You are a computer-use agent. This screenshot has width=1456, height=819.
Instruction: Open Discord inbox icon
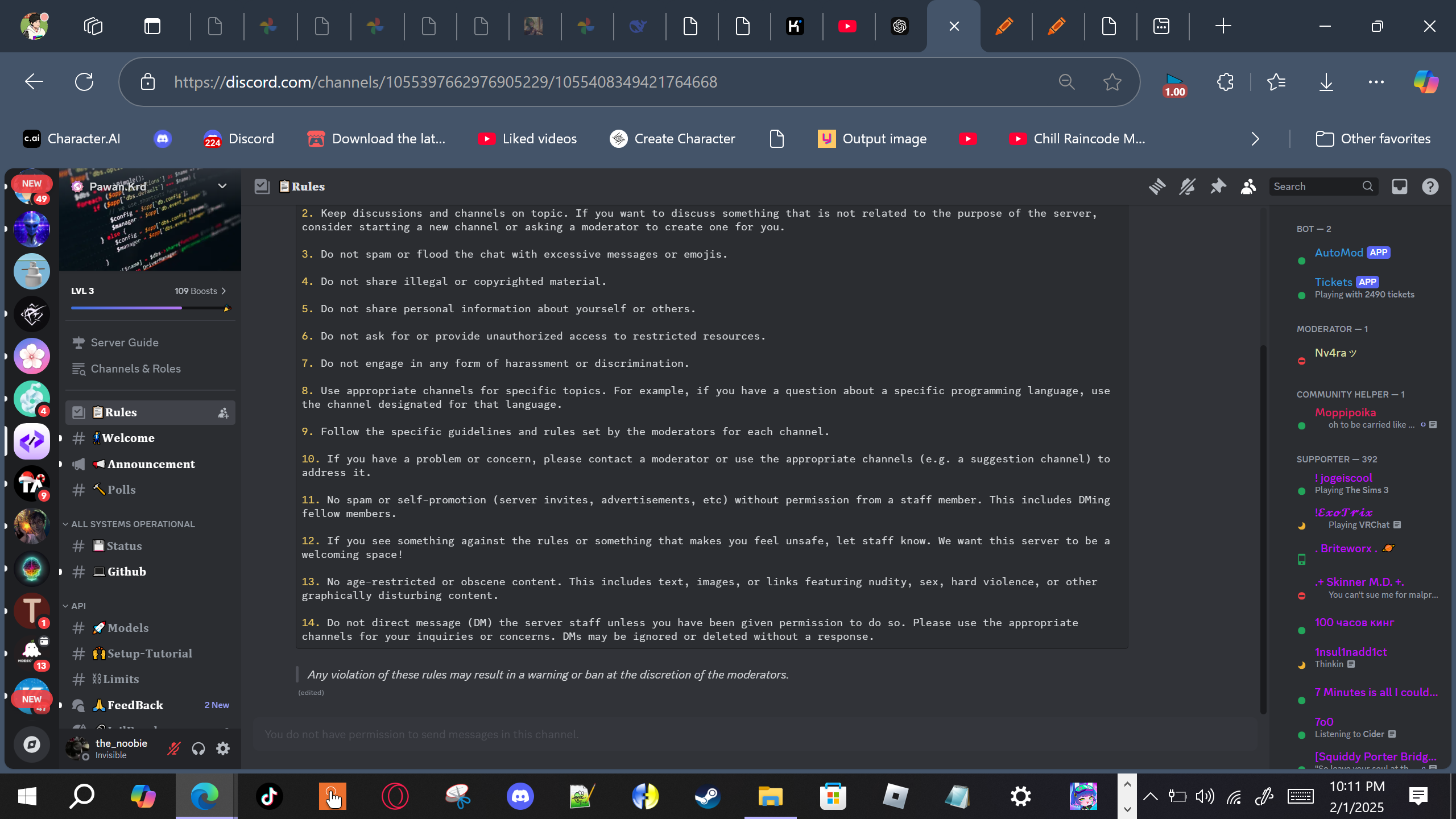pos(1399,187)
